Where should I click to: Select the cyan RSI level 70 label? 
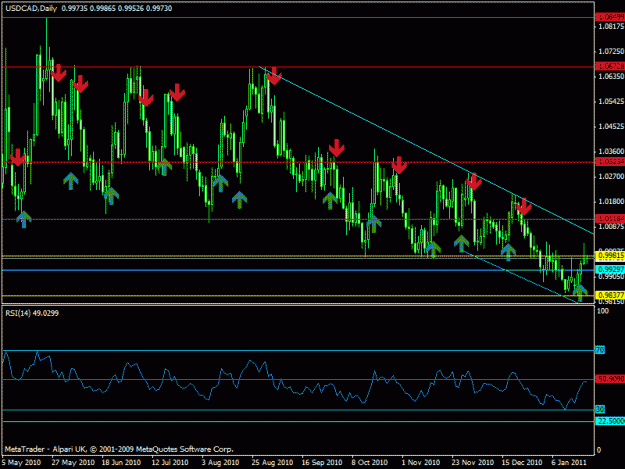(x=600, y=350)
